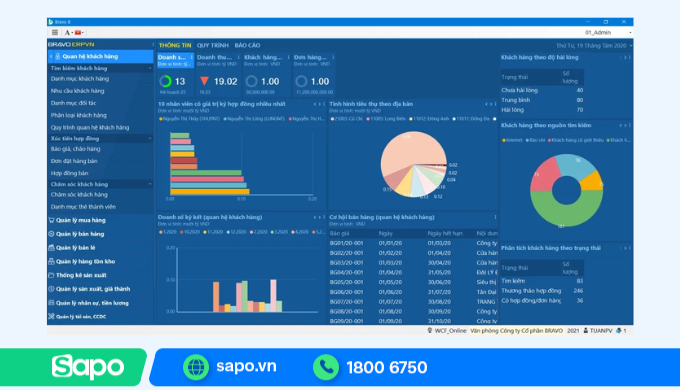Open Nhu cầu khách hàng

(x=77, y=91)
